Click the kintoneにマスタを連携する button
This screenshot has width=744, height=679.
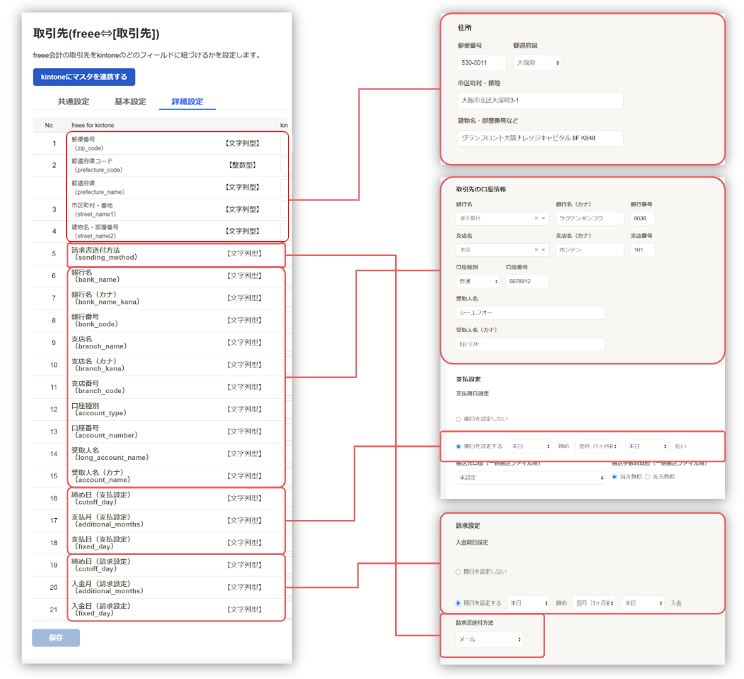[84, 77]
